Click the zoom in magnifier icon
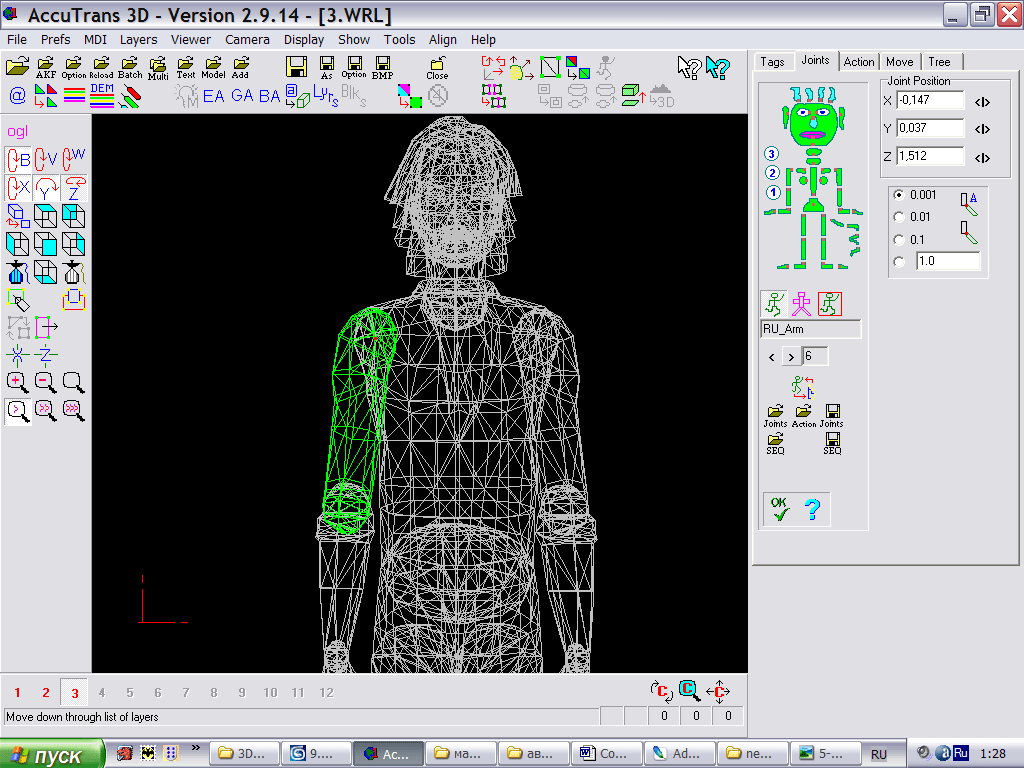The width and height of the screenshot is (1024, 768). point(18,382)
